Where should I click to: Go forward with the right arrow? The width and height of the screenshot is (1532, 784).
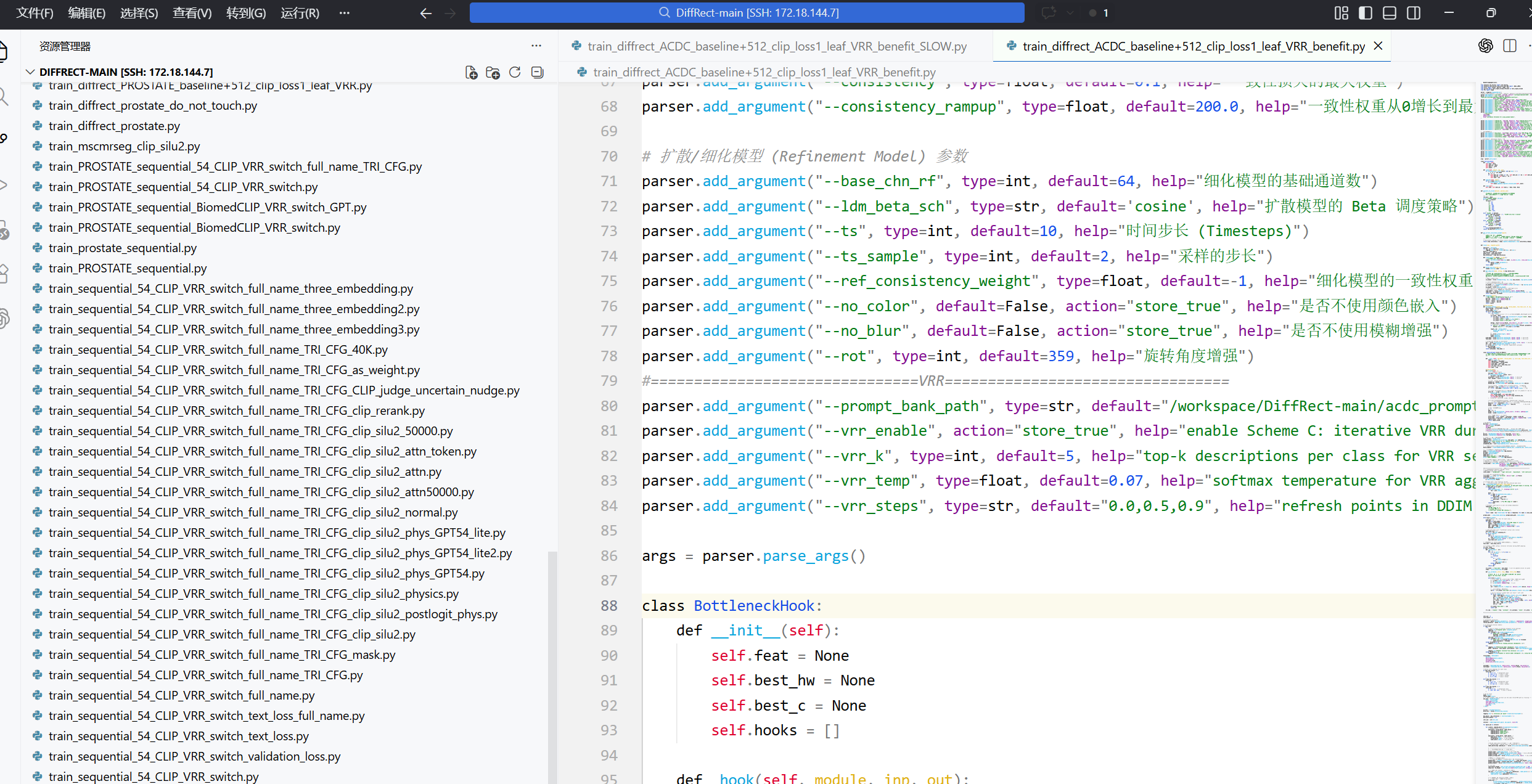[x=450, y=13]
